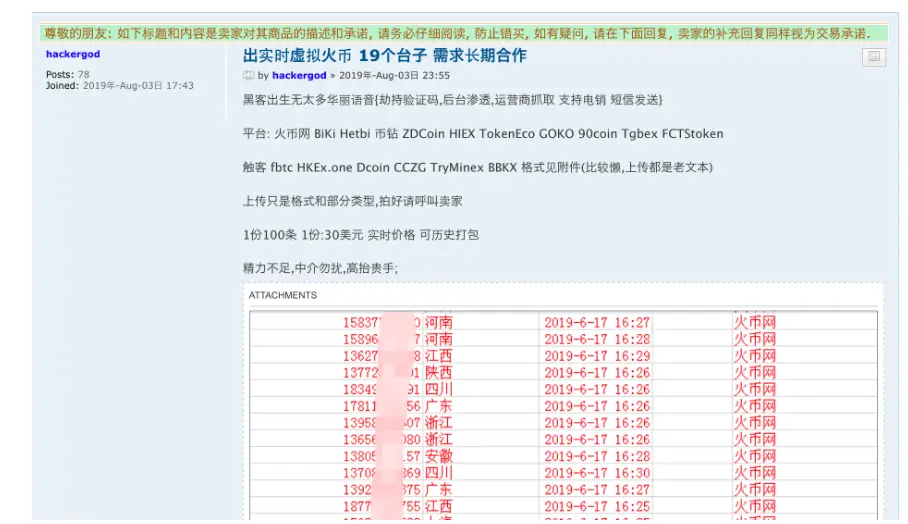Select the line starting 黑客出生无太多华丽语音
The height and width of the screenshot is (524, 908).
pyautogui.click(x=452, y=100)
